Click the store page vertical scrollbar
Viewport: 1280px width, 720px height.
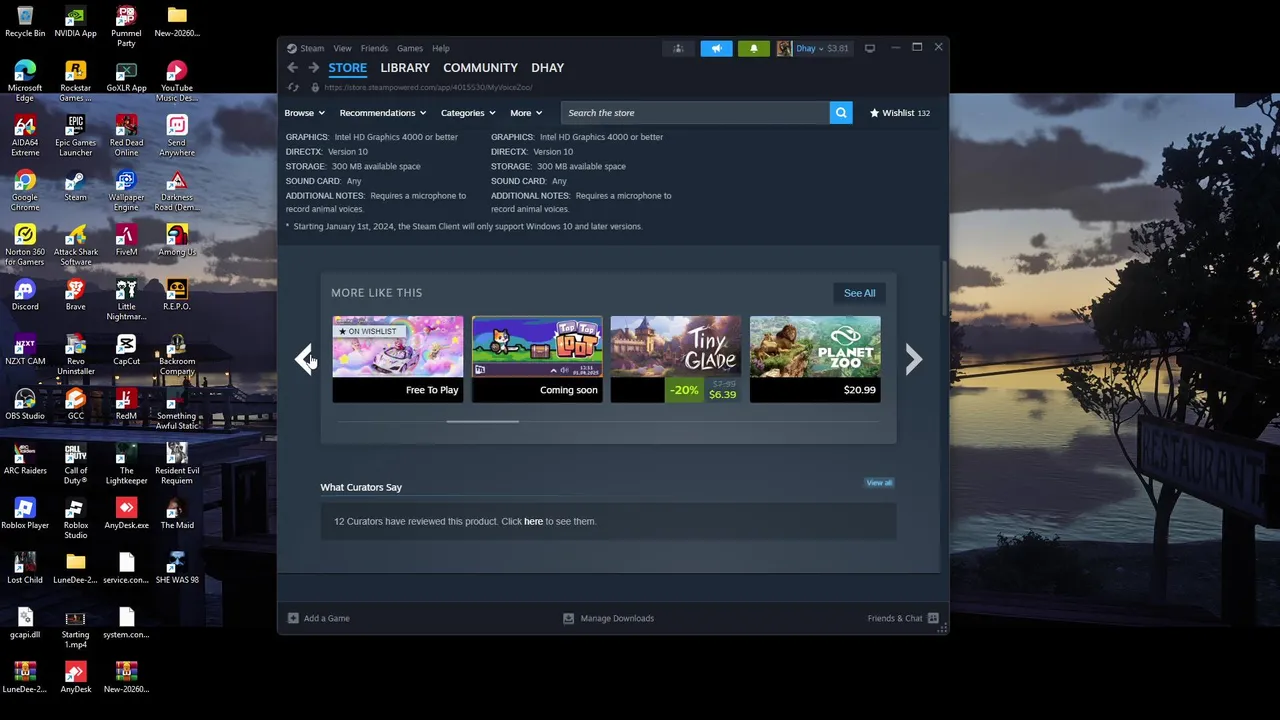[x=944, y=288]
